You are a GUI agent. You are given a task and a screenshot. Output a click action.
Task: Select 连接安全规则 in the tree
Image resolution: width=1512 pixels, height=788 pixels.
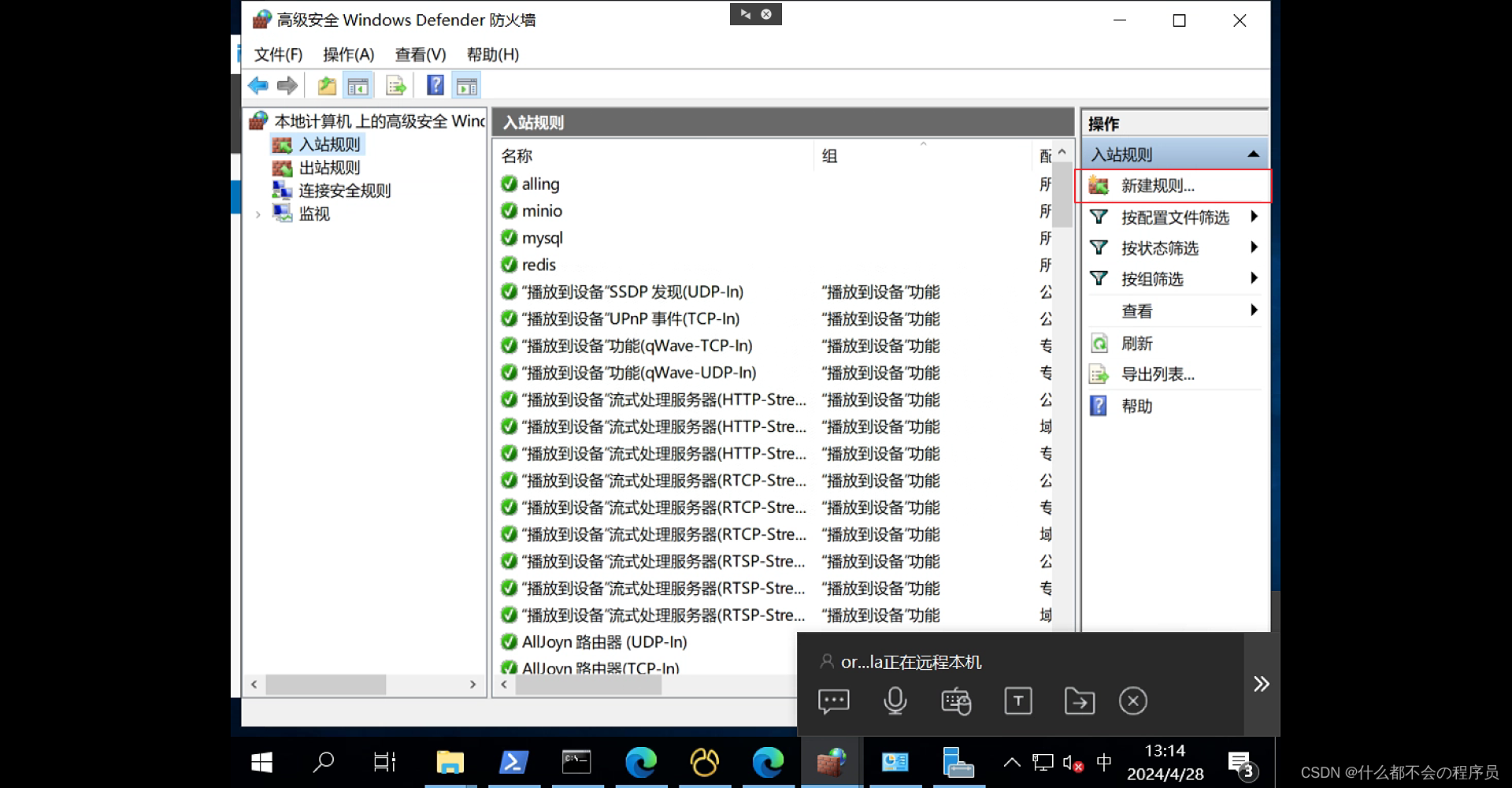pyautogui.click(x=345, y=191)
